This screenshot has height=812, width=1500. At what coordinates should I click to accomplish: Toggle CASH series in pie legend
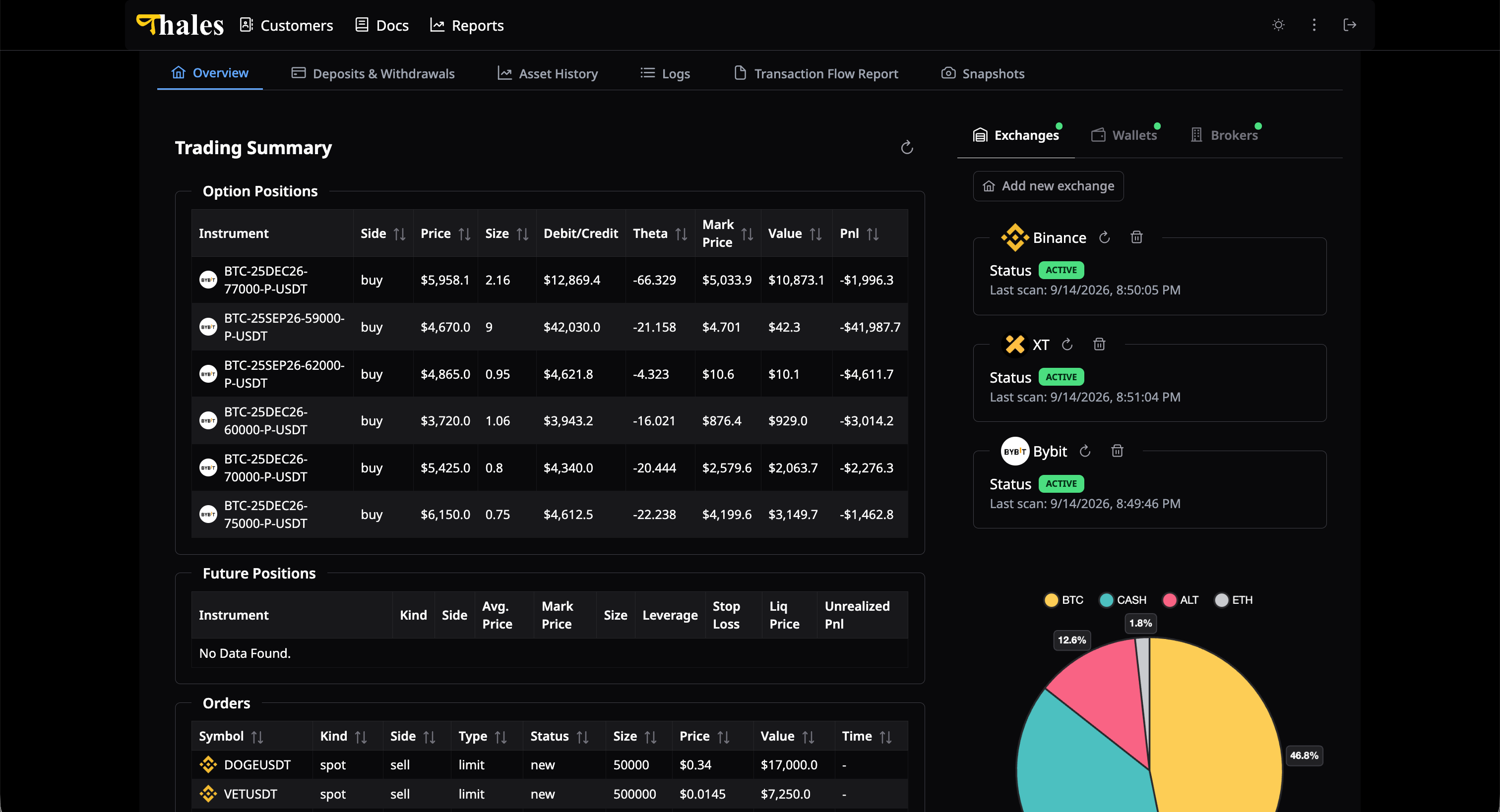click(1123, 600)
